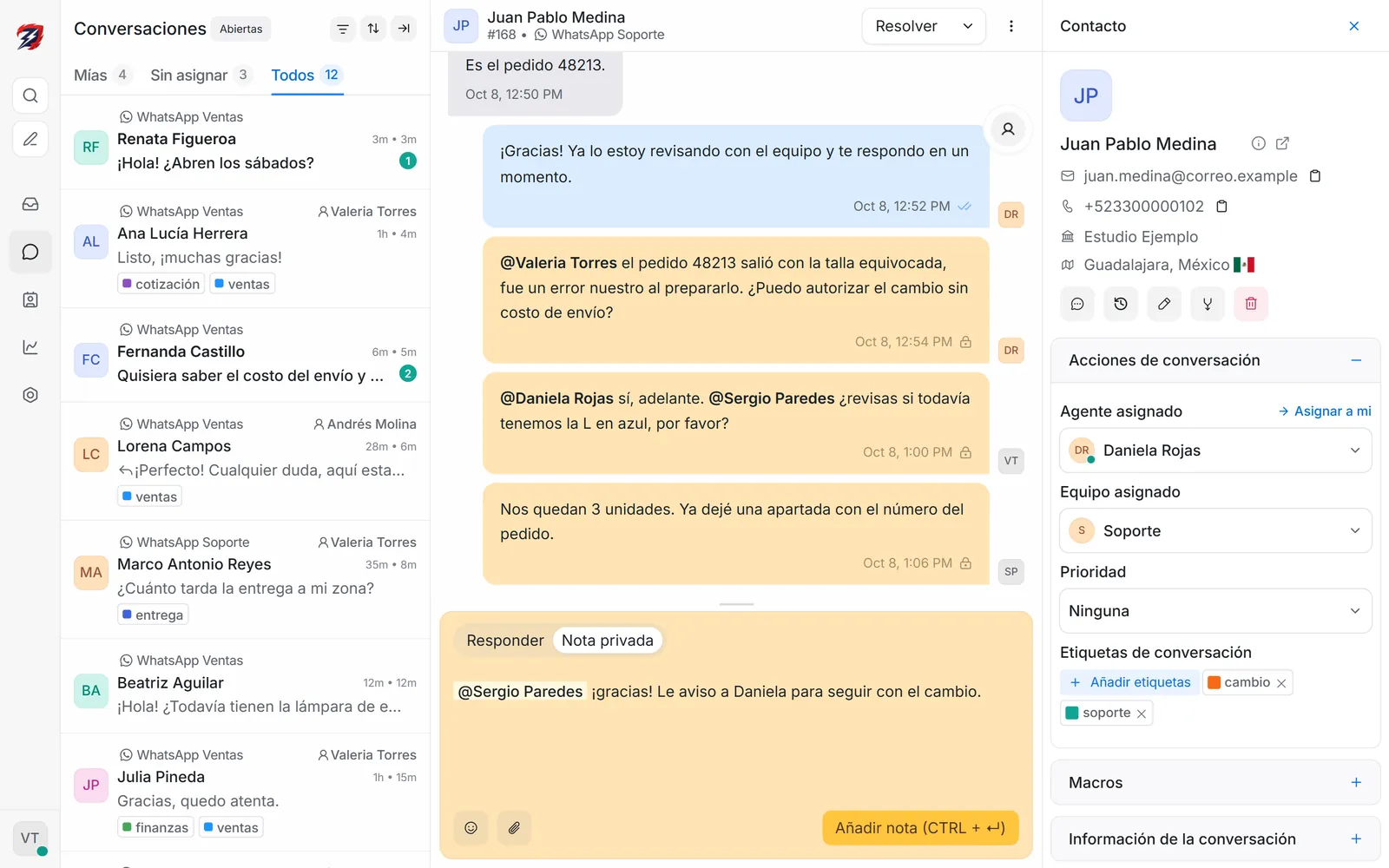This screenshot has height=868, width=1389.
Task: Switch editor to Responder mode
Action: [x=505, y=641]
